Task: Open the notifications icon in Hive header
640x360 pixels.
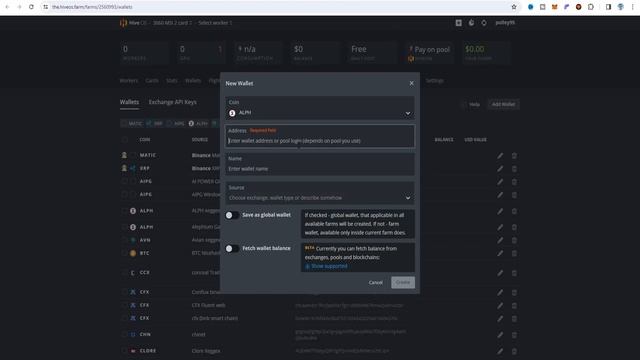Action: coord(484,23)
